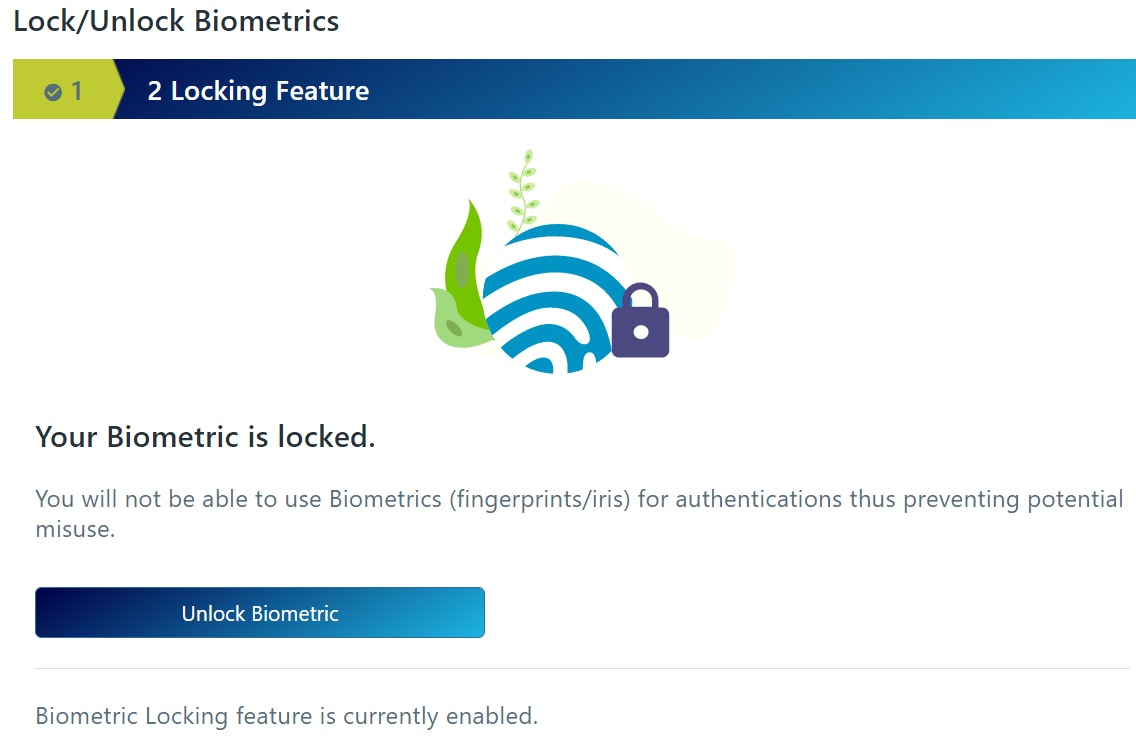Click the padlock icon on the biometric illustration

(640, 322)
